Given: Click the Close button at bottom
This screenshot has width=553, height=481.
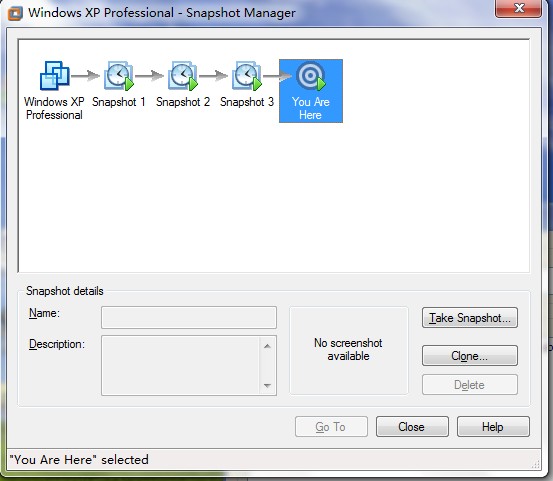Looking at the screenshot, I should 412,427.
